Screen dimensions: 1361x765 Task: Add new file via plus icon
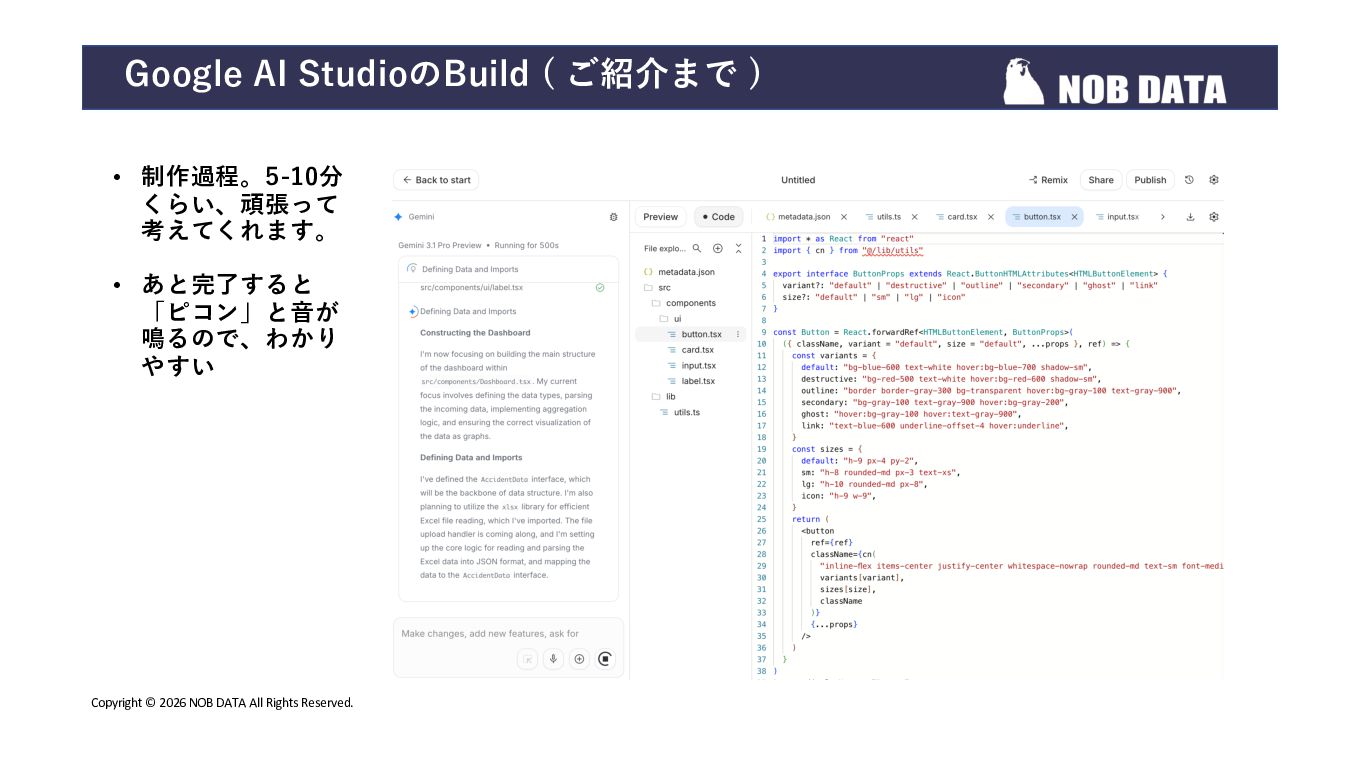click(x=717, y=248)
